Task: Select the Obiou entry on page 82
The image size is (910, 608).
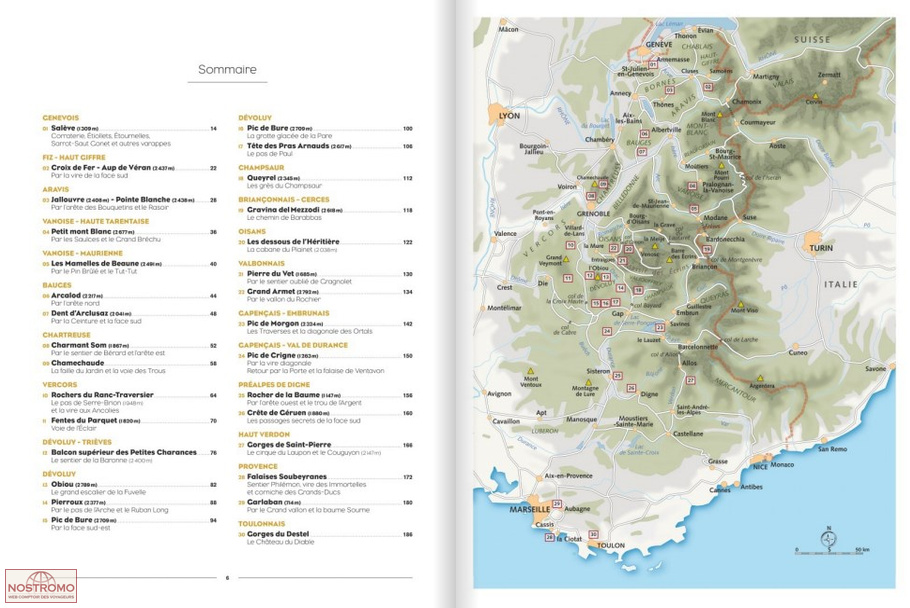Action: (129, 488)
